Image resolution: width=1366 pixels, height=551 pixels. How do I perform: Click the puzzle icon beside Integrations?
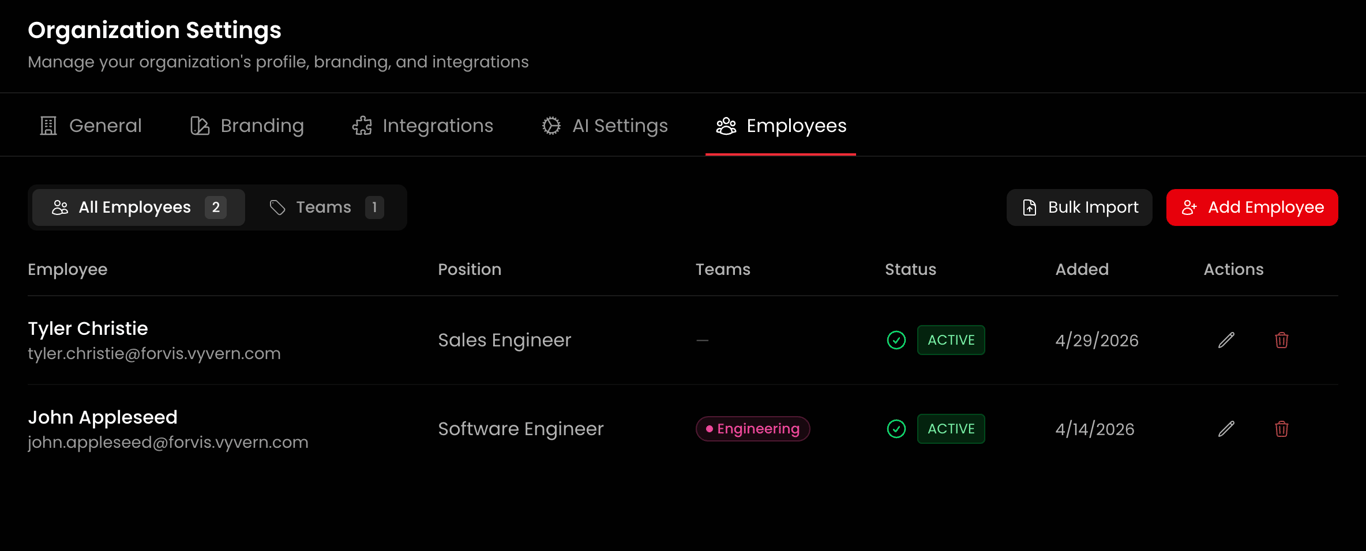pos(362,126)
